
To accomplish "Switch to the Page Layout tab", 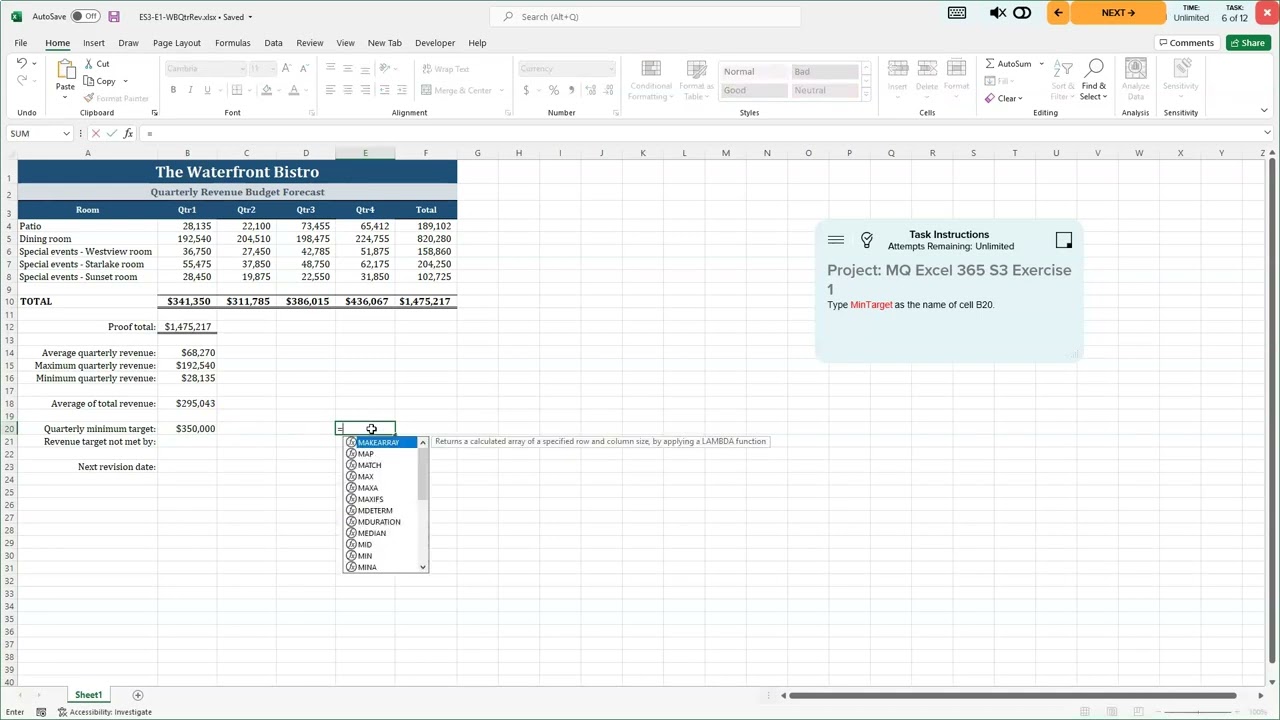I will pos(177,43).
